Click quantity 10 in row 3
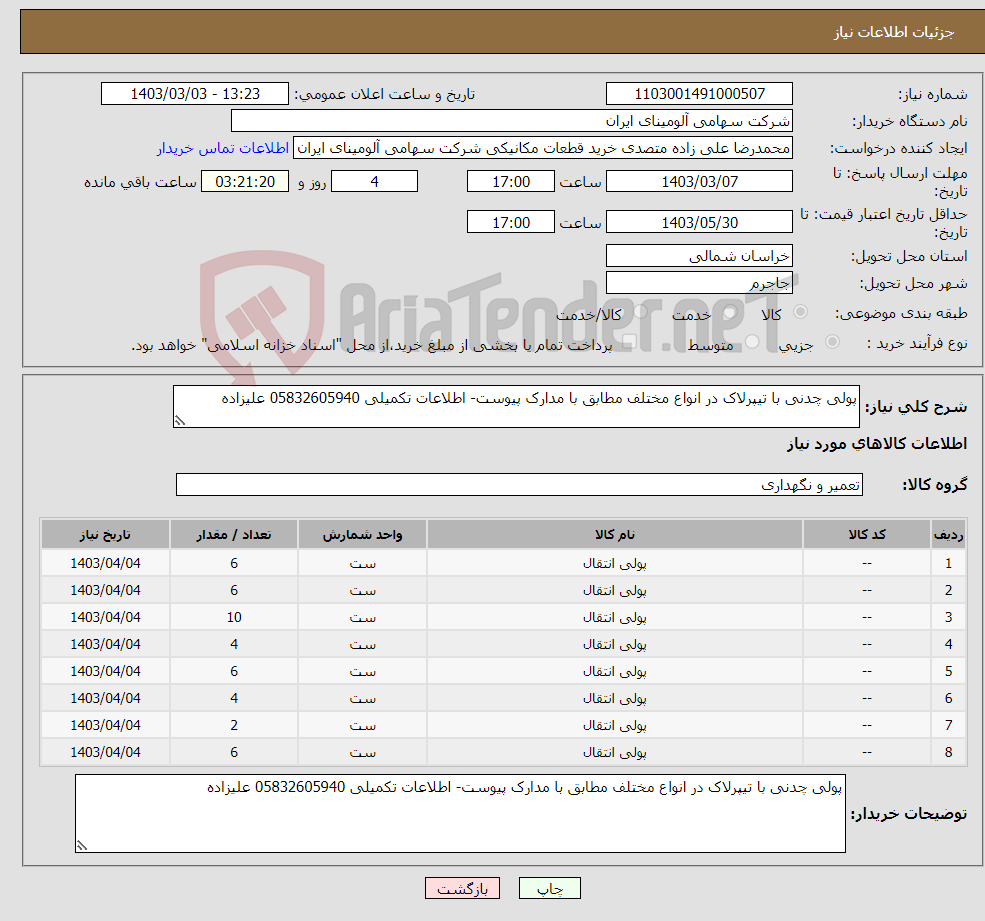This screenshot has width=985, height=921. [x=234, y=618]
